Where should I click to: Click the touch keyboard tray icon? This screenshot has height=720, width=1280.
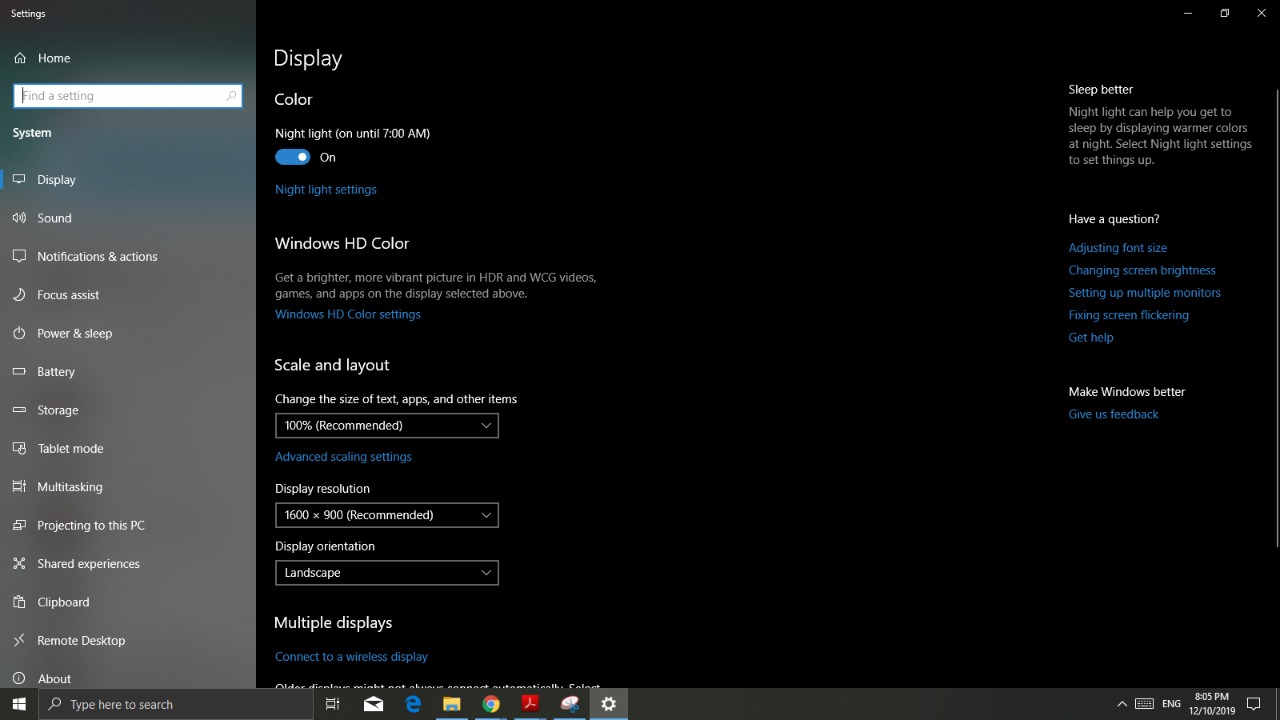(x=1145, y=704)
